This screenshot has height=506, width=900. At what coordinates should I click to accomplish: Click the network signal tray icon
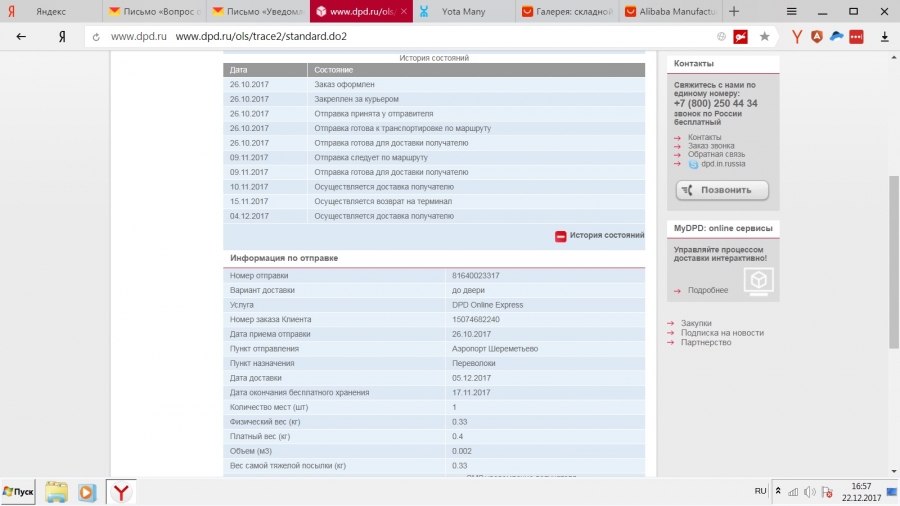point(793,492)
